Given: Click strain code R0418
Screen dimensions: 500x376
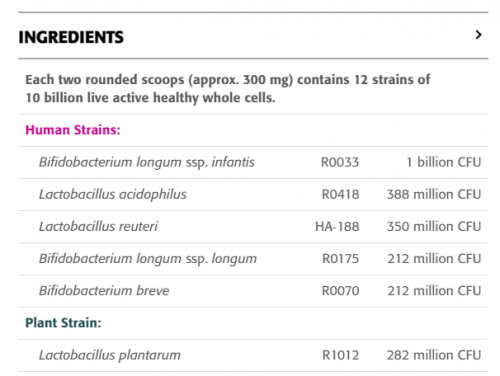Looking at the screenshot, I should click(x=340, y=194).
